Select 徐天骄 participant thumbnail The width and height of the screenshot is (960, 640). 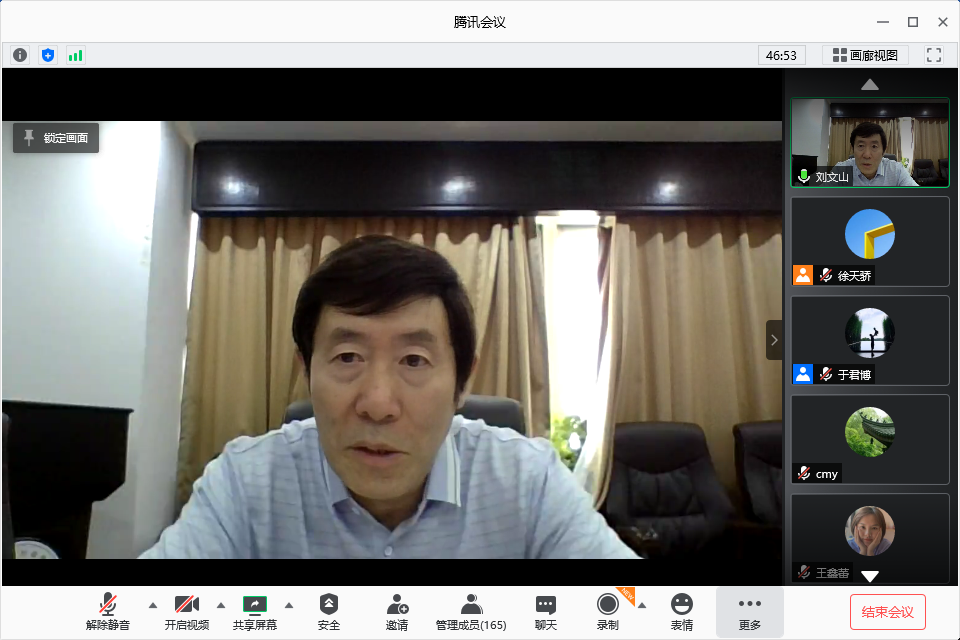[x=869, y=241]
